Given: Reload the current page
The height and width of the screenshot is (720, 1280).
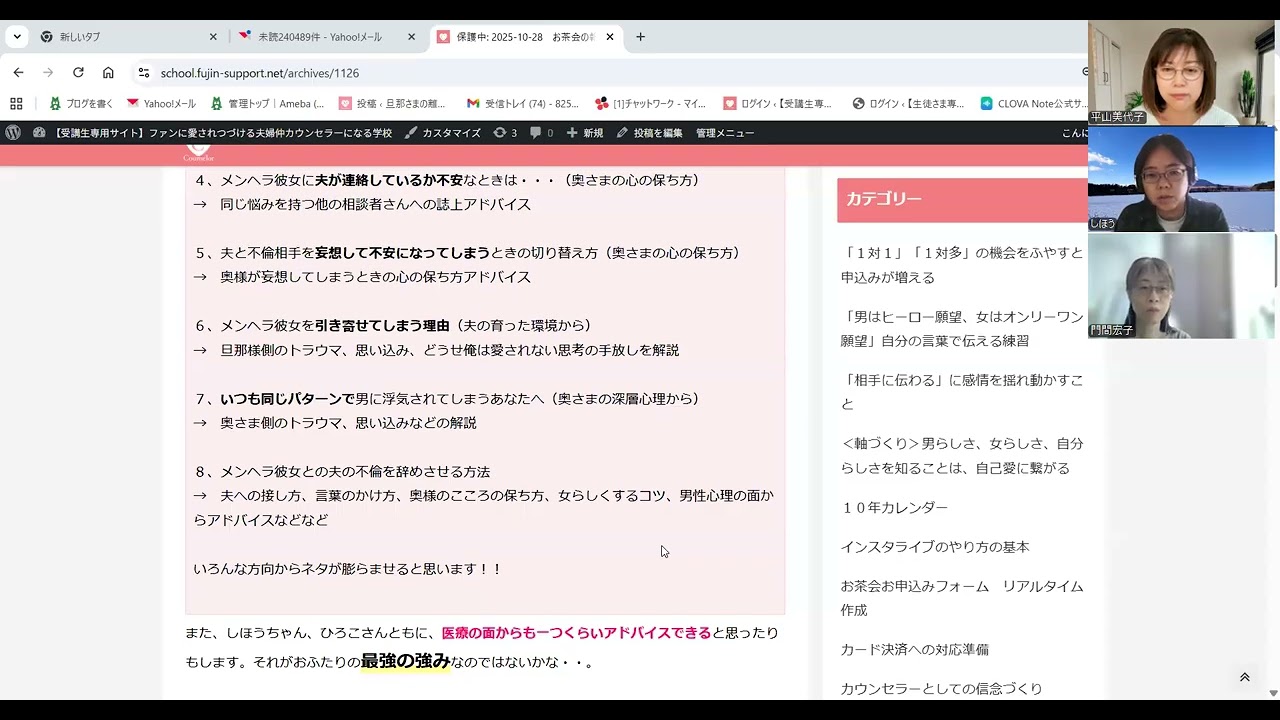Looking at the screenshot, I should [78, 73].
